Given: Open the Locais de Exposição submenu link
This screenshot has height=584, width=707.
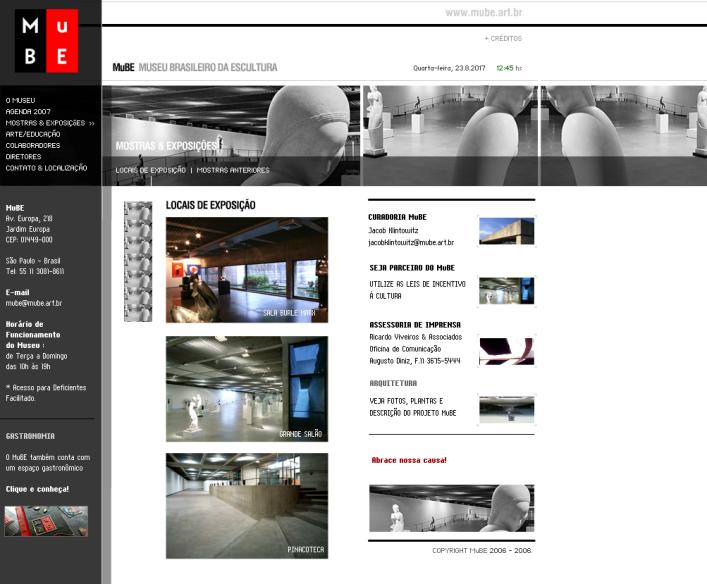Looking at the screenshot, I should tap(151, 170).
